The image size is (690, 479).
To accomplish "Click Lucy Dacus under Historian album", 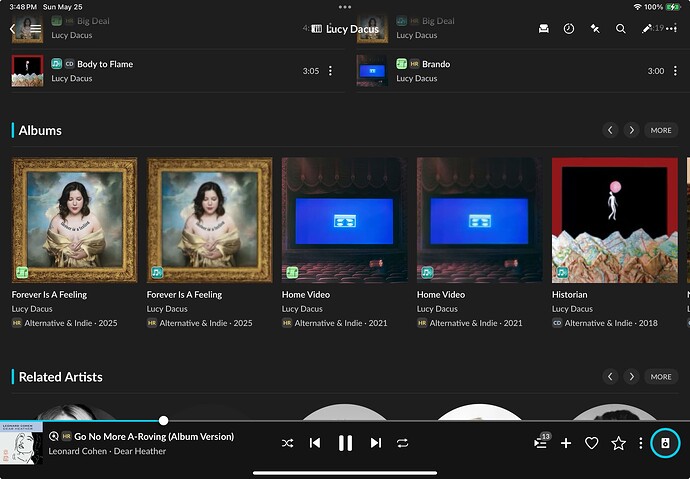I will (x=573, y=309).
